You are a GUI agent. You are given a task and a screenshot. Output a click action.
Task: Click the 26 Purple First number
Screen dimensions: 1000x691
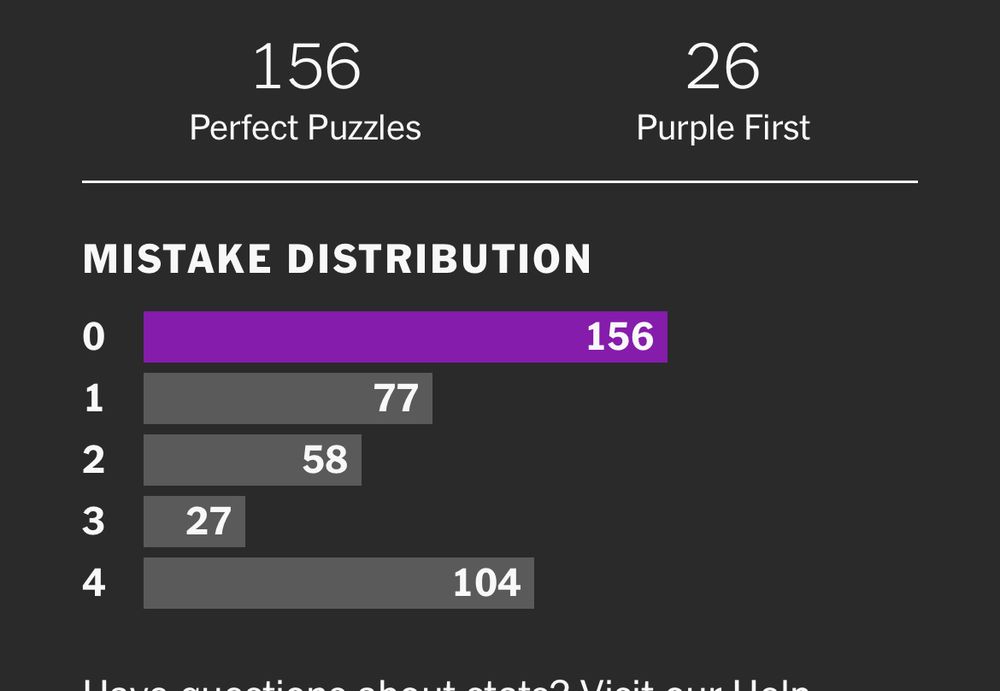click(x=723, y=66)
